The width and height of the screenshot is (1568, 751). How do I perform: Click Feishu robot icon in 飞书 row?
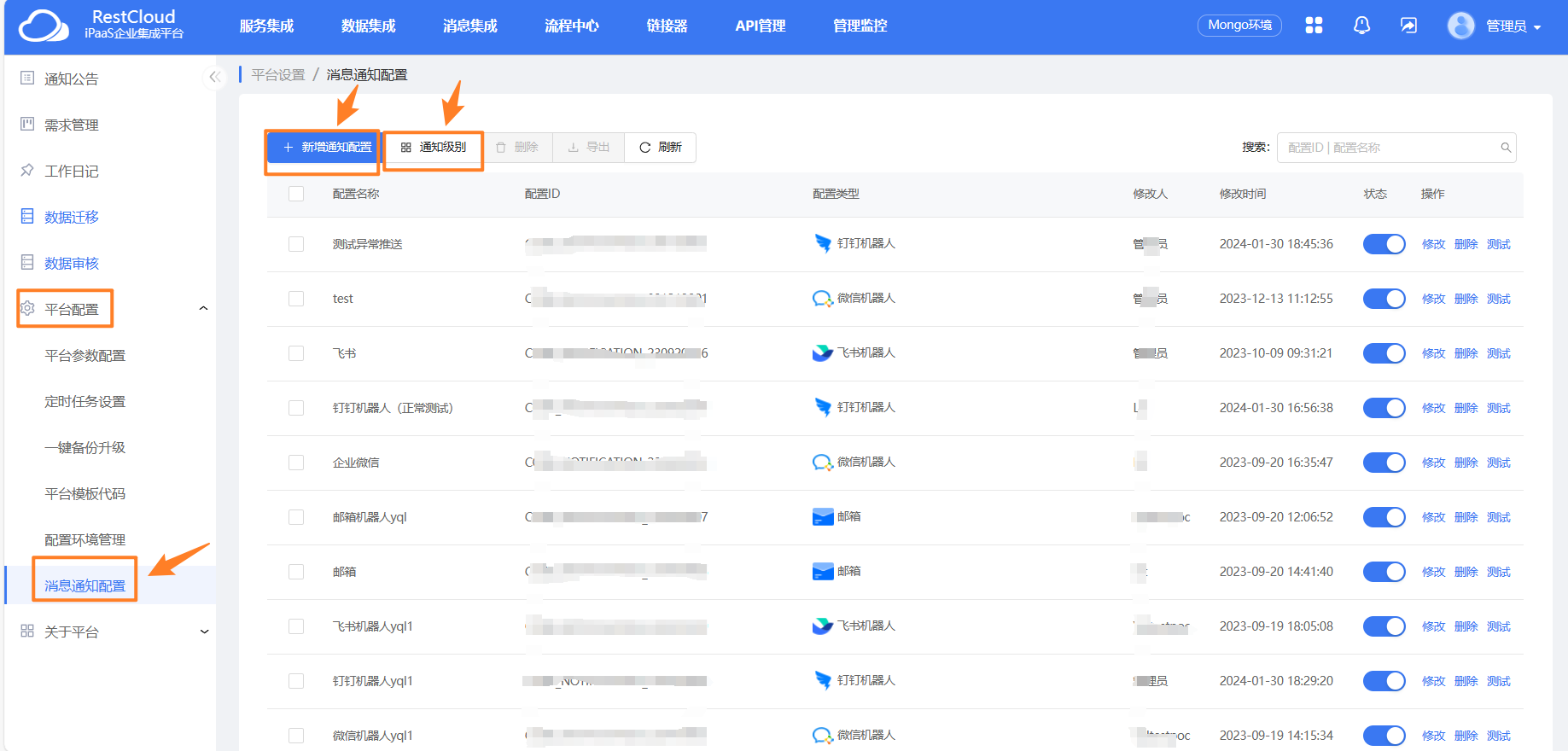pyautogui.click(x=823, y=352)
